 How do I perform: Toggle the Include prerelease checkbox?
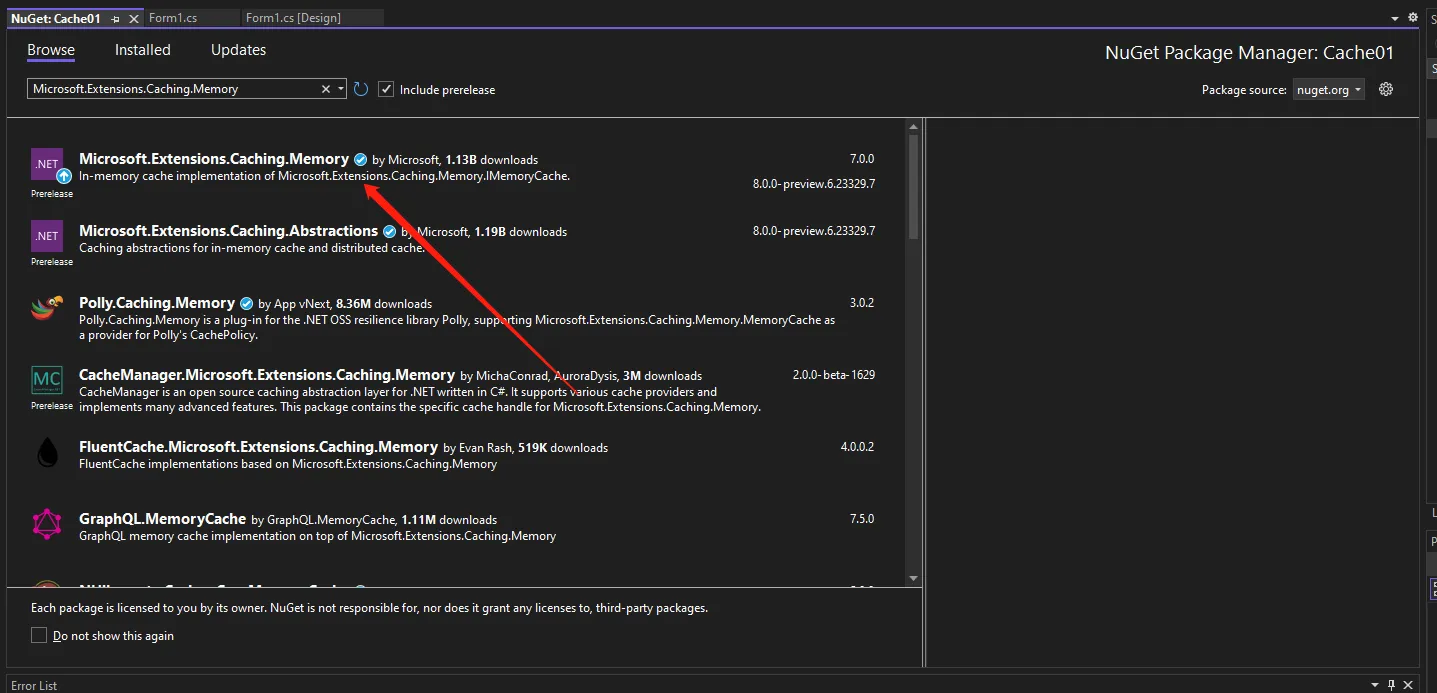(x=386, y=89)
